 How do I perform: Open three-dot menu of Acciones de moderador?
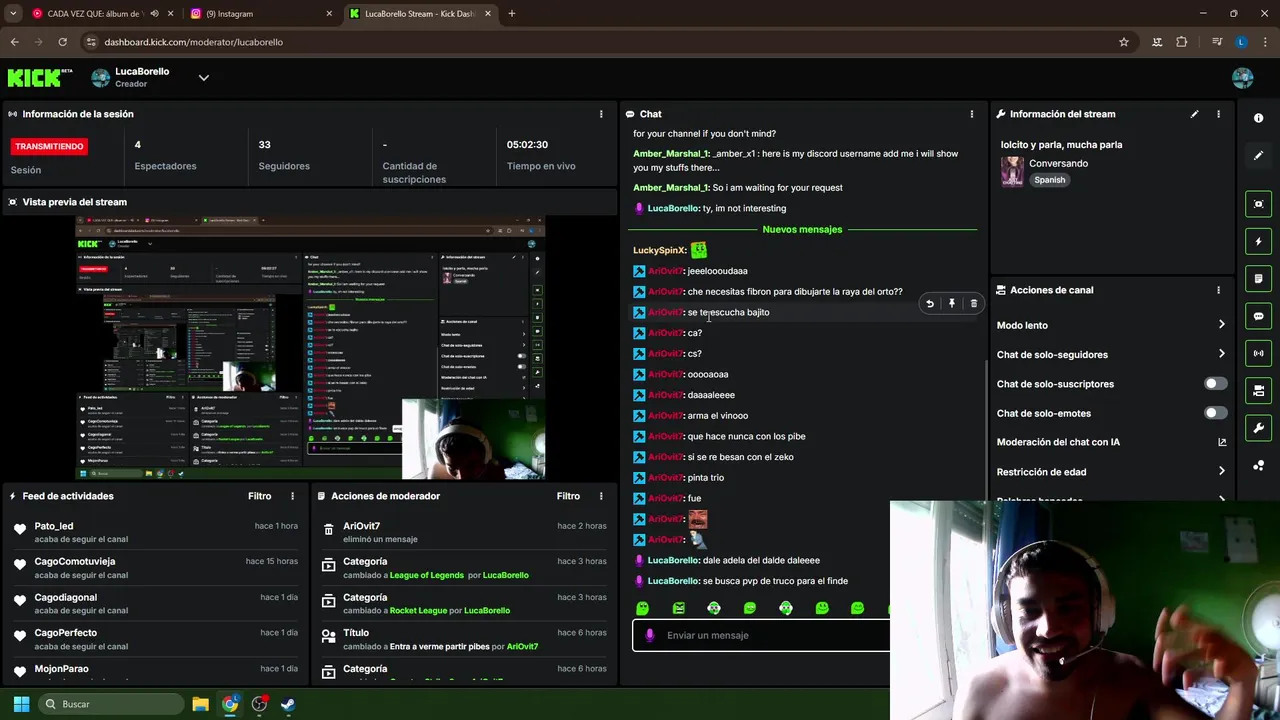tap(601, 496)
